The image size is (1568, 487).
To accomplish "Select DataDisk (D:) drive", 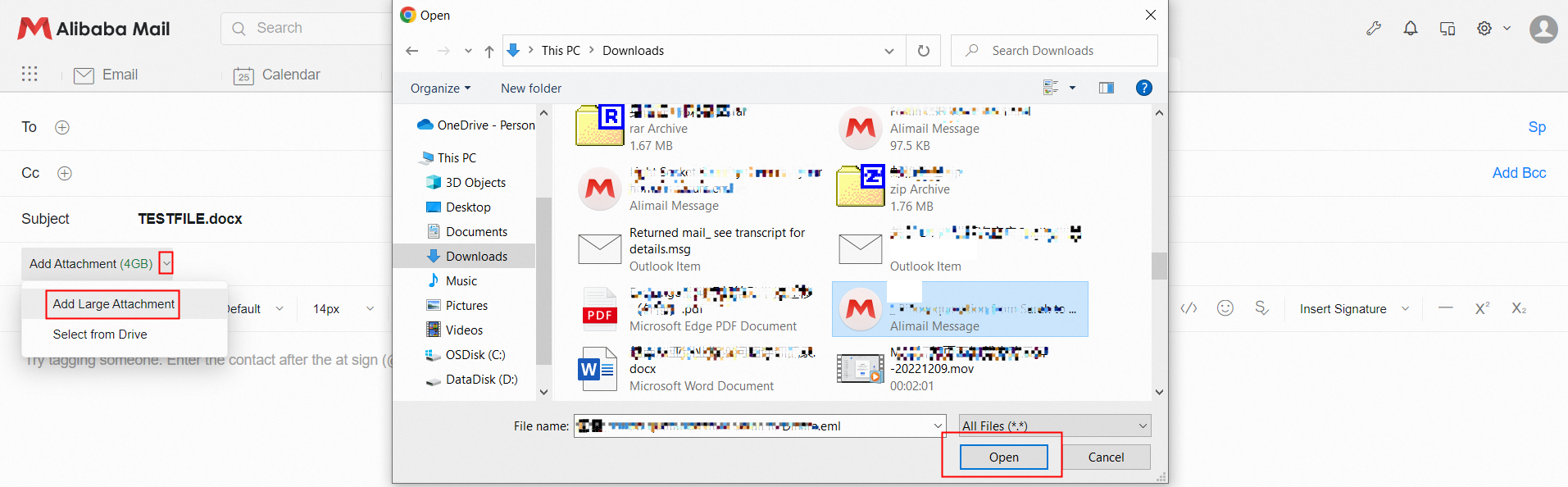I will point(472,380).
